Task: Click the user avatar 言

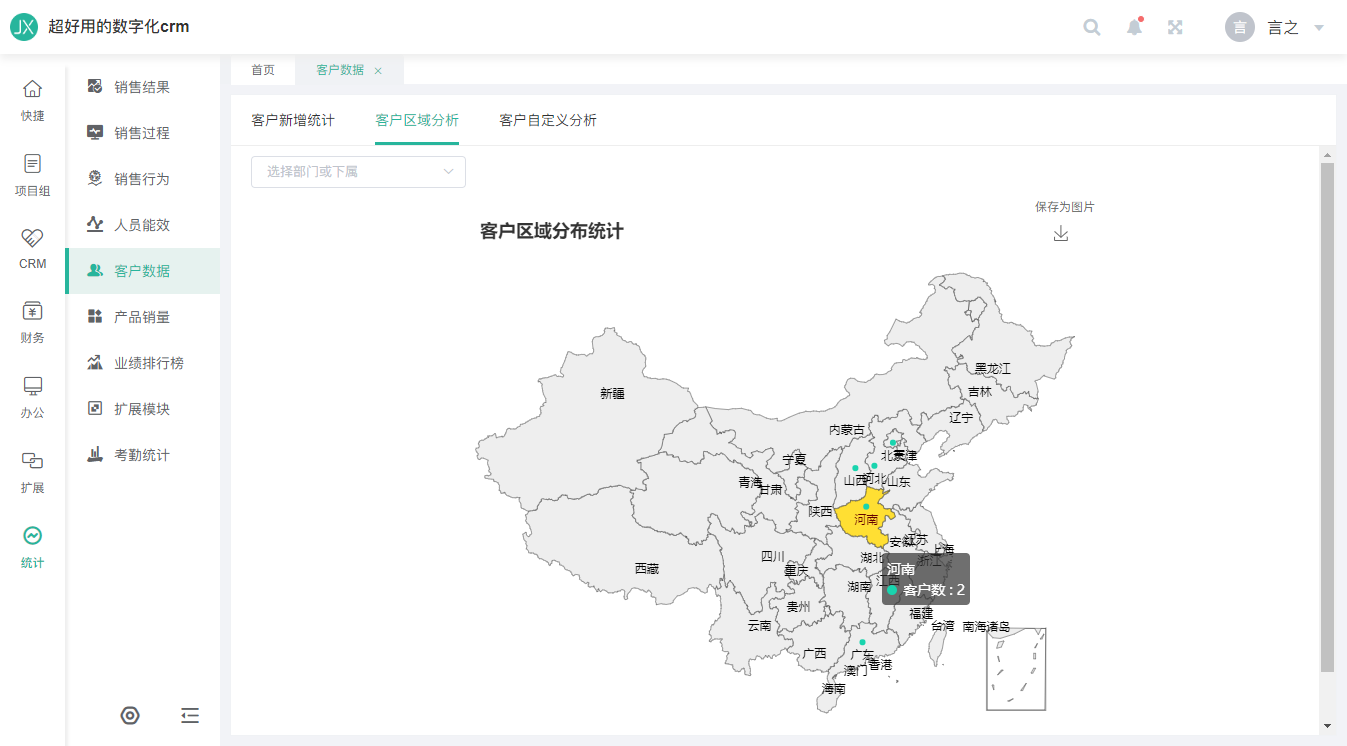Action: coord(1240,27)
